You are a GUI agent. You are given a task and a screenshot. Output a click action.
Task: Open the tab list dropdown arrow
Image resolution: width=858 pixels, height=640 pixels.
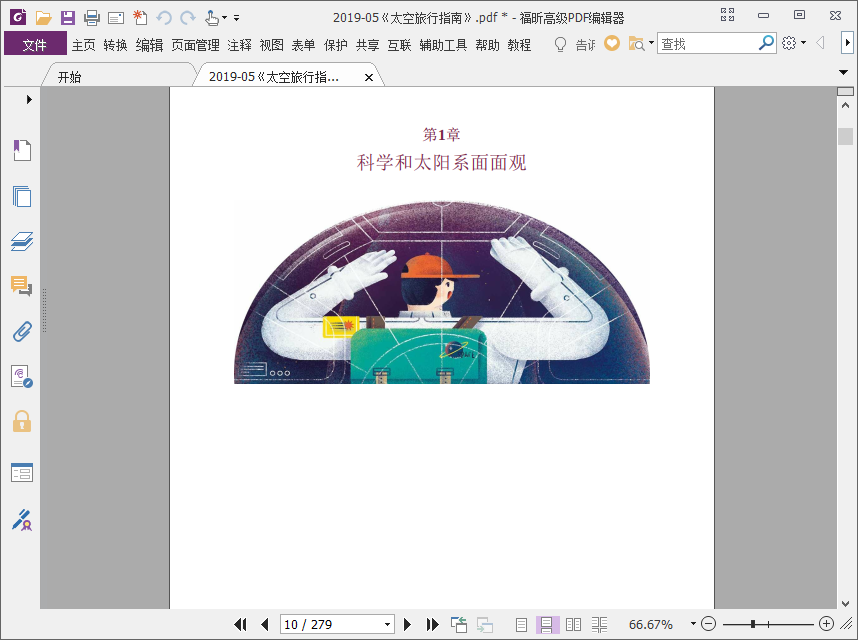pos(843,72)
